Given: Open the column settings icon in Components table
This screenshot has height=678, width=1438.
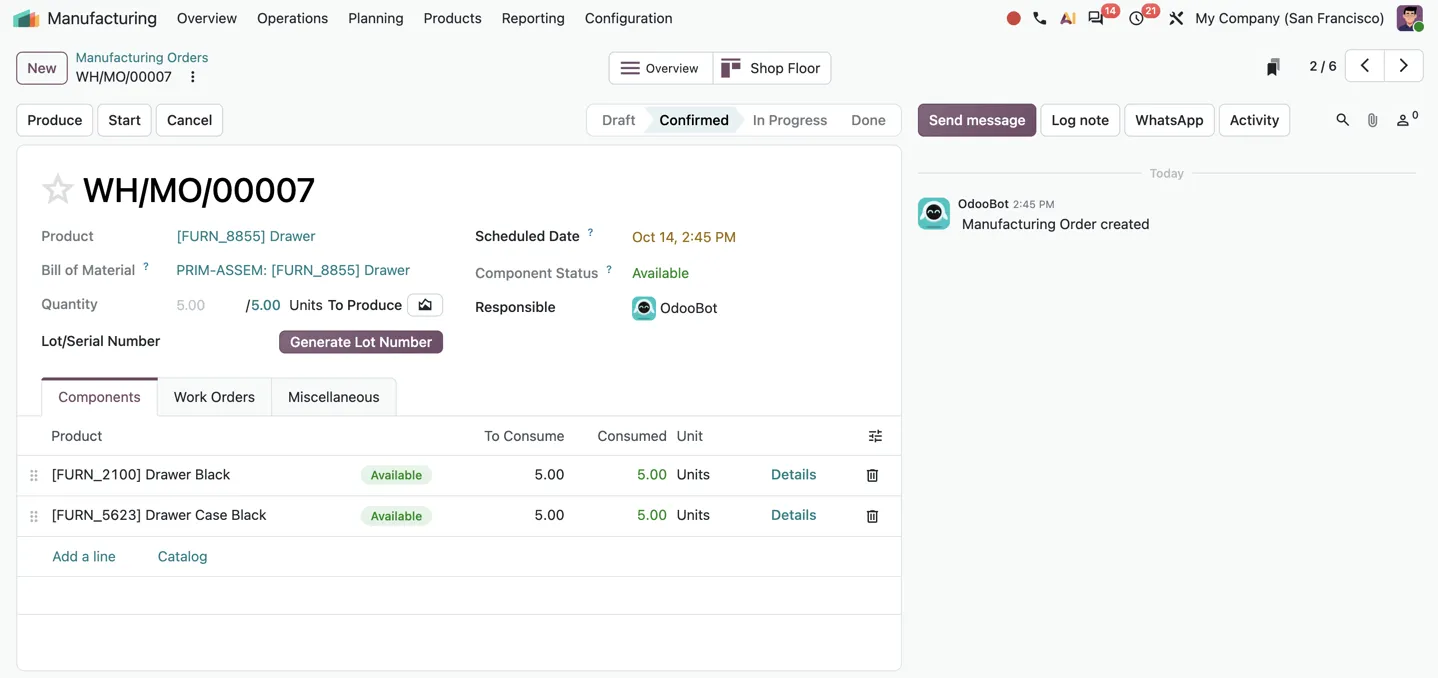Looking at the screenshot, I should pyautogui.click(x=875, y=436).
